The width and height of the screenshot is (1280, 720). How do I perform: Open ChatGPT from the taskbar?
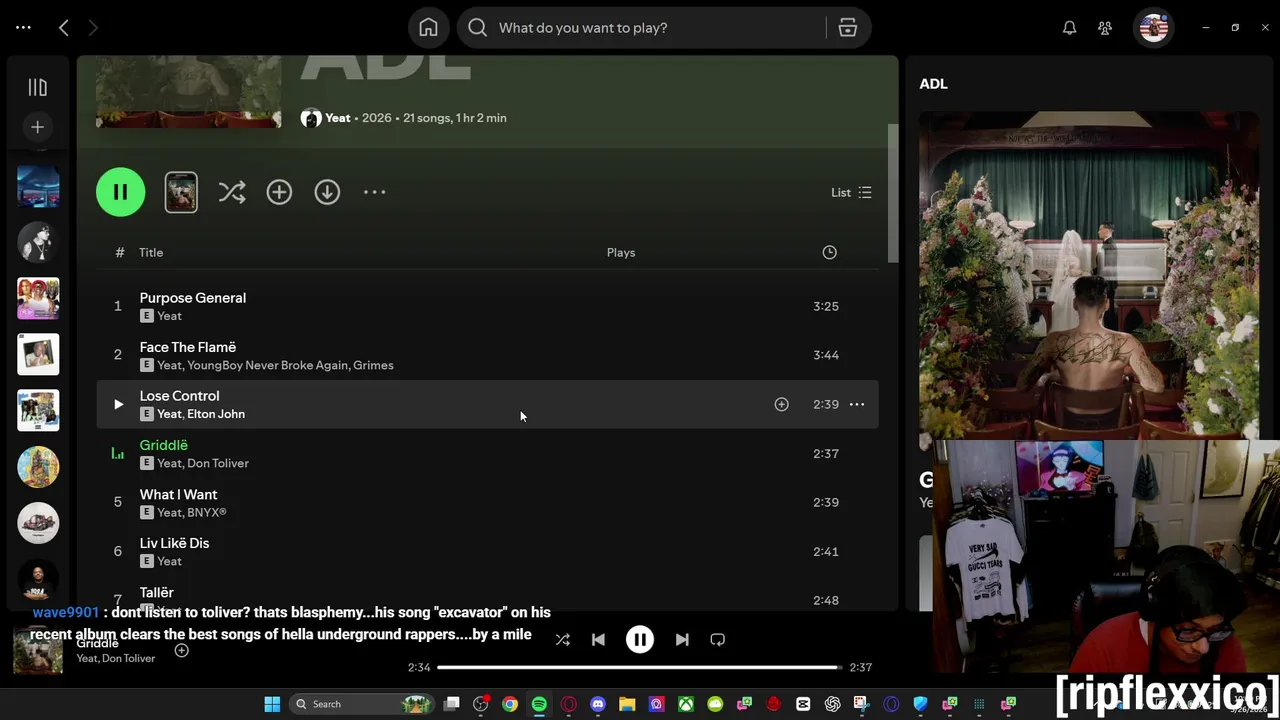832,704
